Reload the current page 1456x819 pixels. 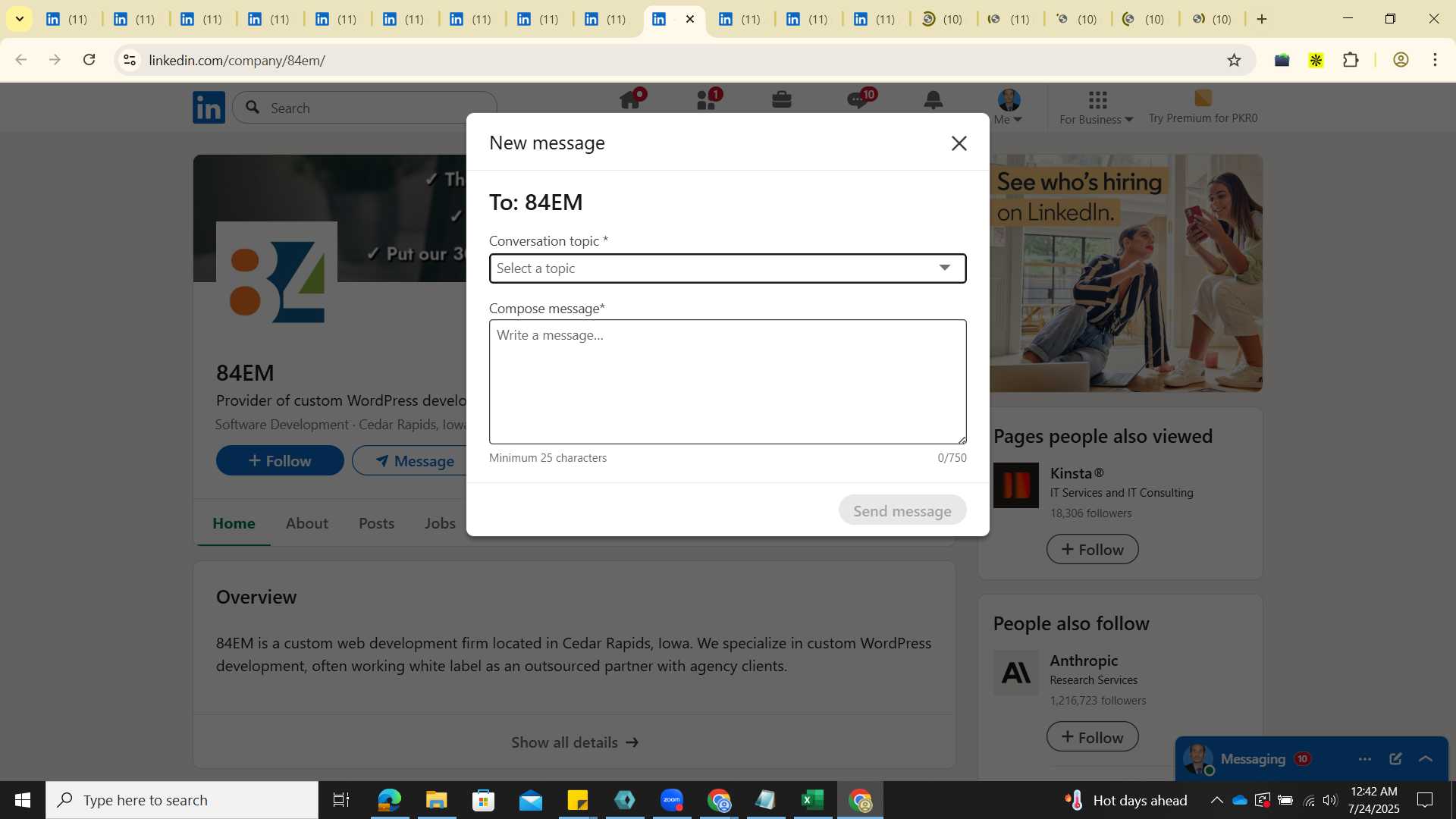coord(89,60)
